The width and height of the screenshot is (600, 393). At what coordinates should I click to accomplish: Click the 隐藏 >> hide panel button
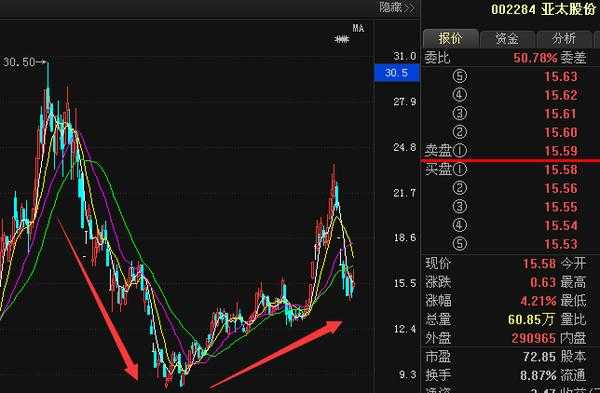point(397,7)
